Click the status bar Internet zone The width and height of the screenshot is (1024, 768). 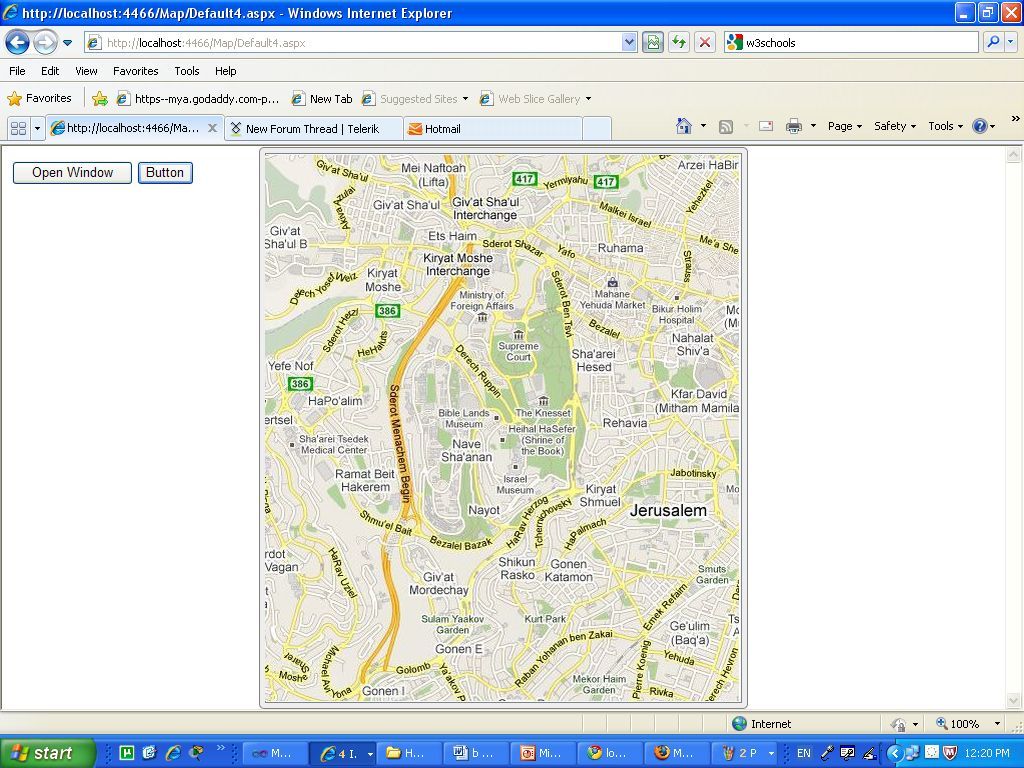(761, 724)
